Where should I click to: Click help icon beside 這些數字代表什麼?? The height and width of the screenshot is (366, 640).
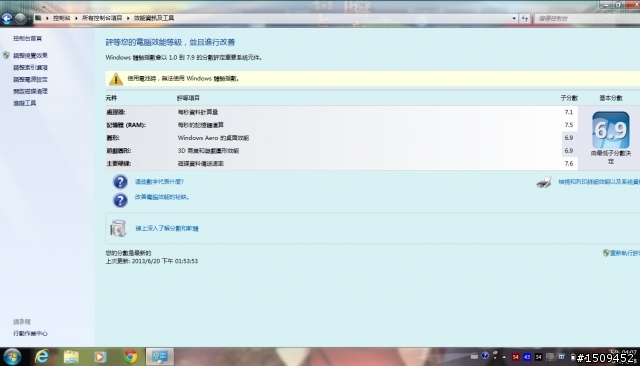pyautogui.click(x=120, y=182)
